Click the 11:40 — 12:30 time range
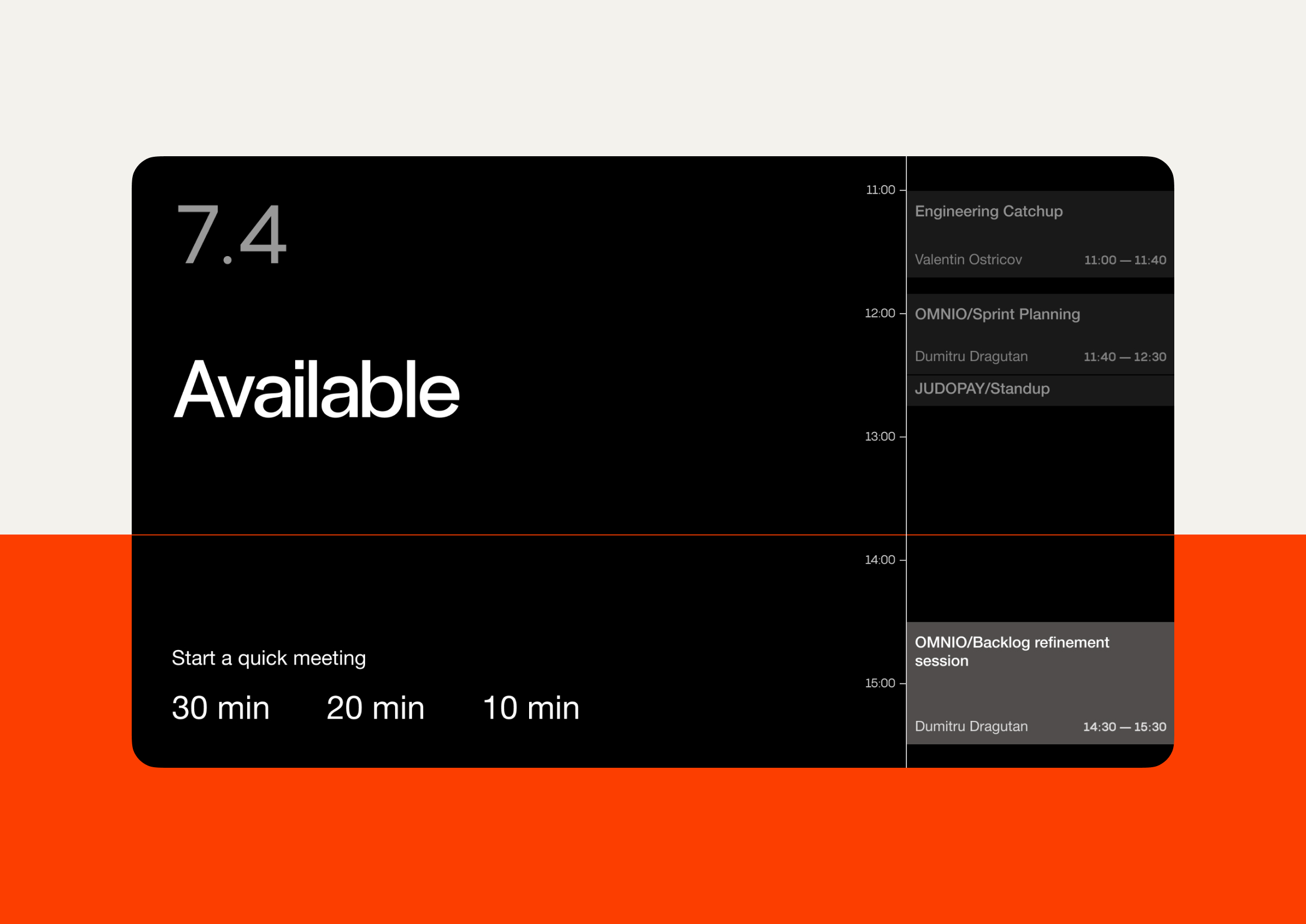Screen dimensions: 1306x924 tap(1124, 357)
